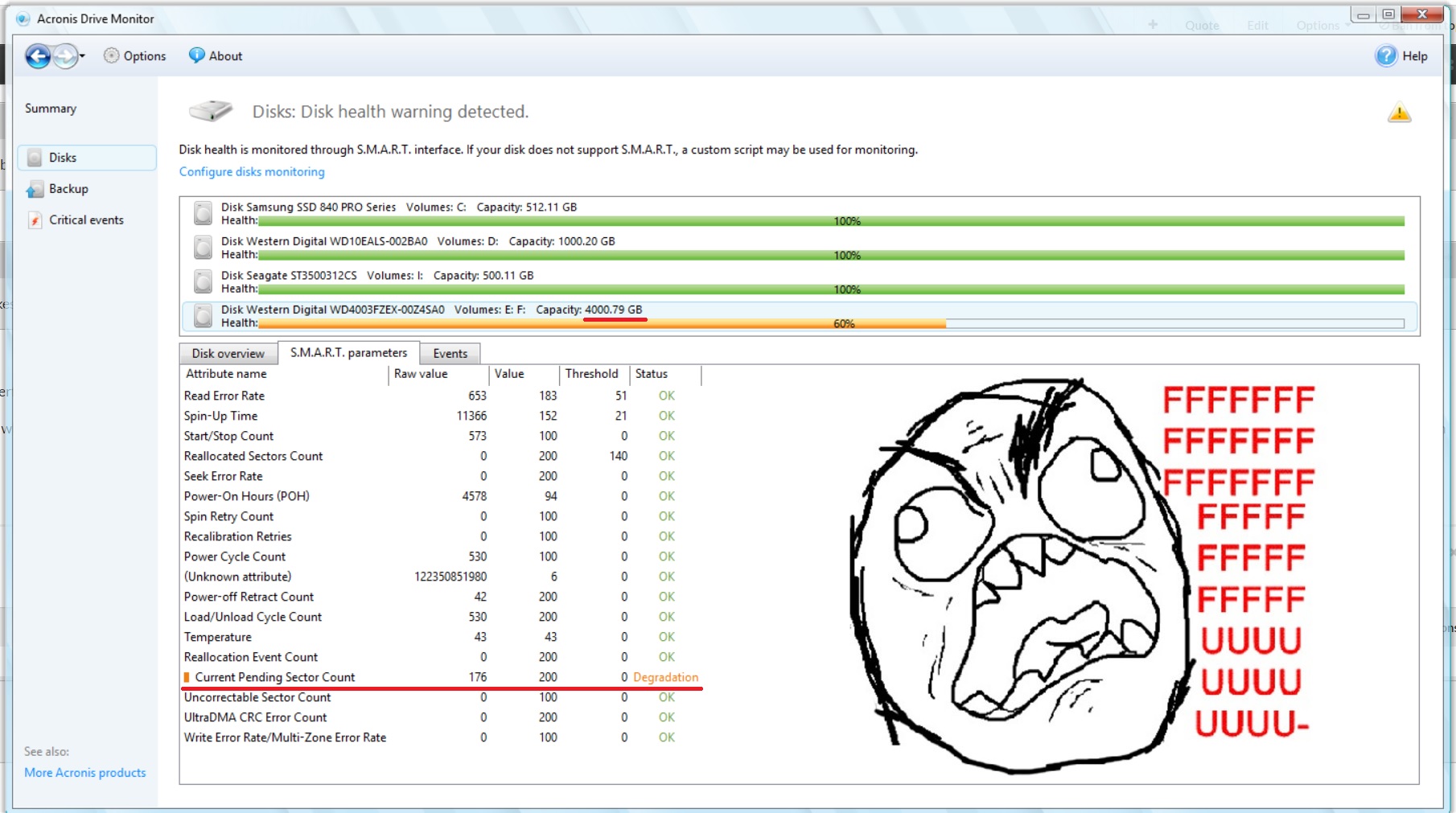The image size is (1456, 813).
Task: Switch to the Events tab
Action: click(450, 354)
